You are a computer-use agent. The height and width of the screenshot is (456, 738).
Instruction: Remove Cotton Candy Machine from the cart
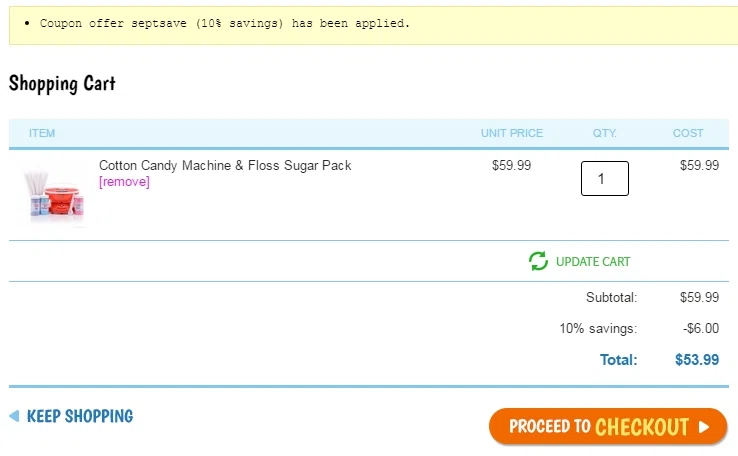[x=124, y=182]
